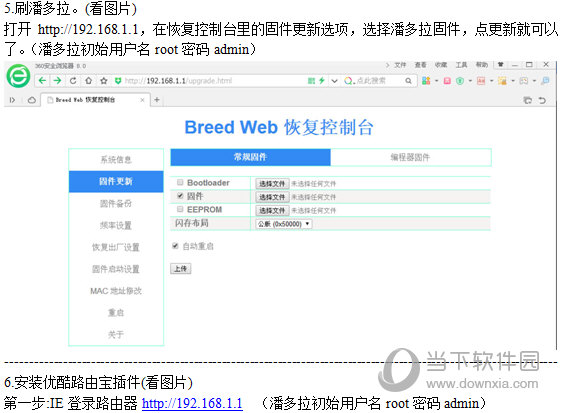Image resolution: width=563 pixels, height=413 pixels.
Task: Open the browser home page icon
Action: 88,80
